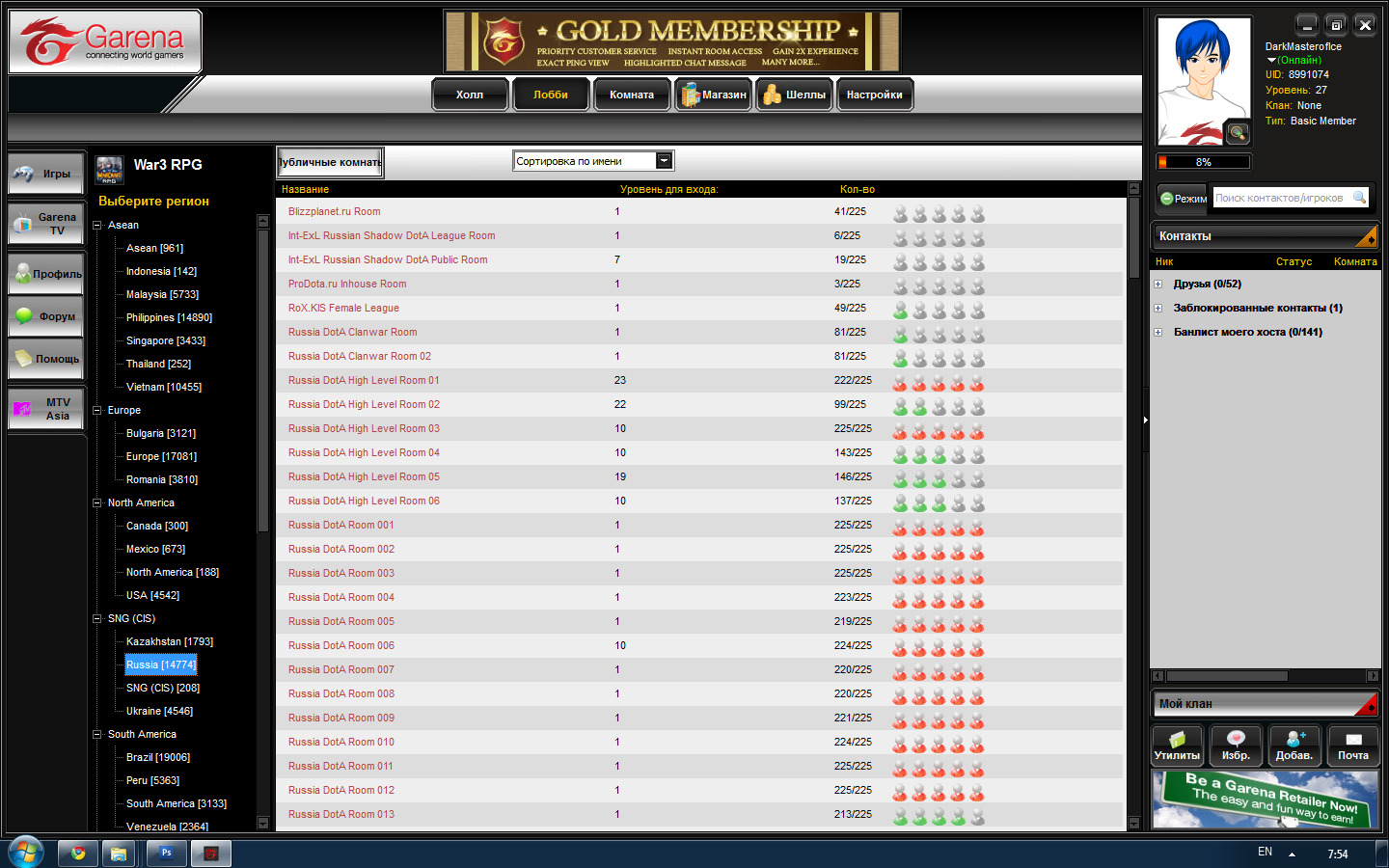Image resolution: width=1389 pixels, height=868 pixels.
Task: Sort rooms by Кол-во column
Action: point(857,189)
